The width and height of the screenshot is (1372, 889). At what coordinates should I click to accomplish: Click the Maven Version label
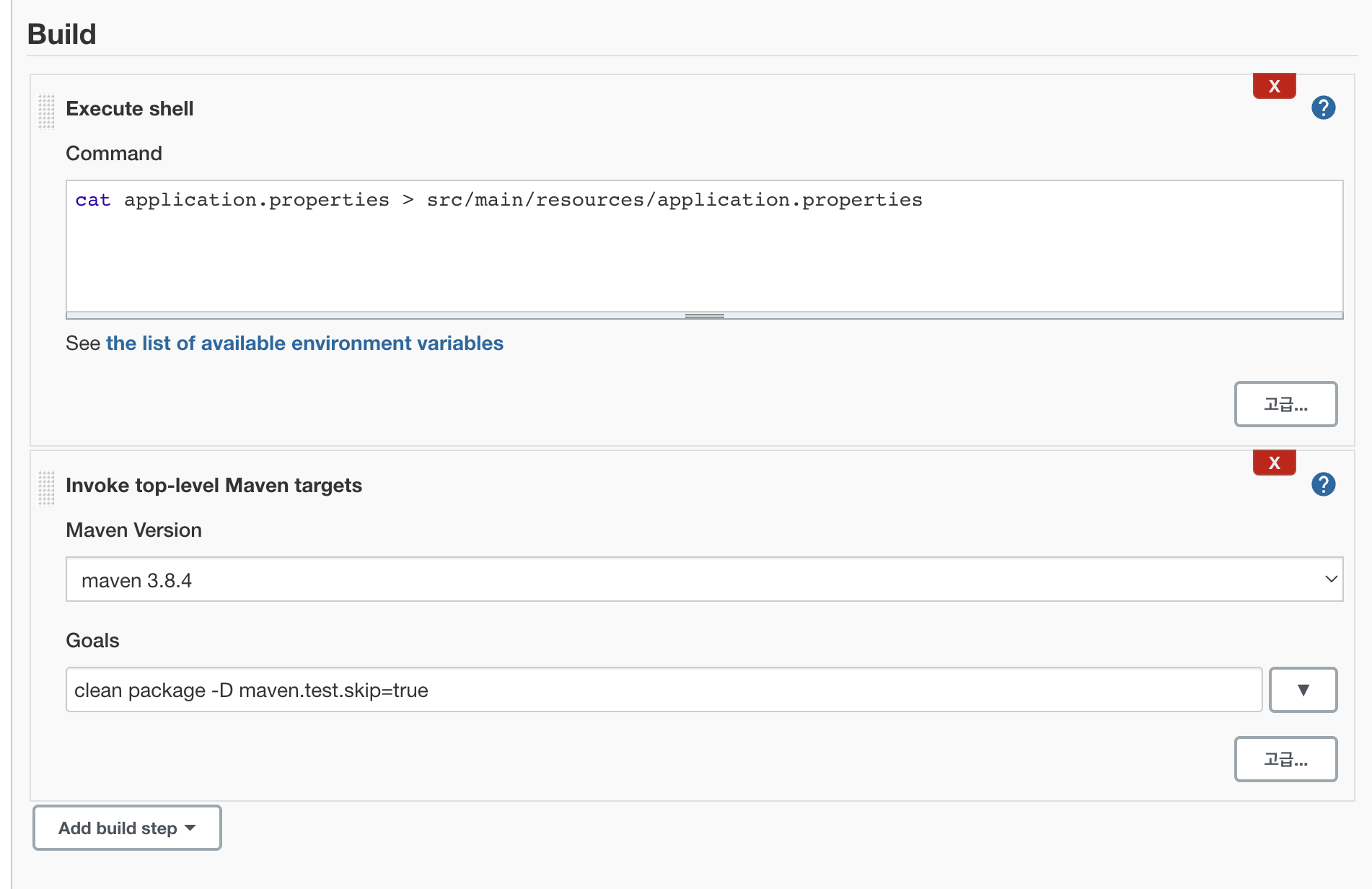(133, 530)
